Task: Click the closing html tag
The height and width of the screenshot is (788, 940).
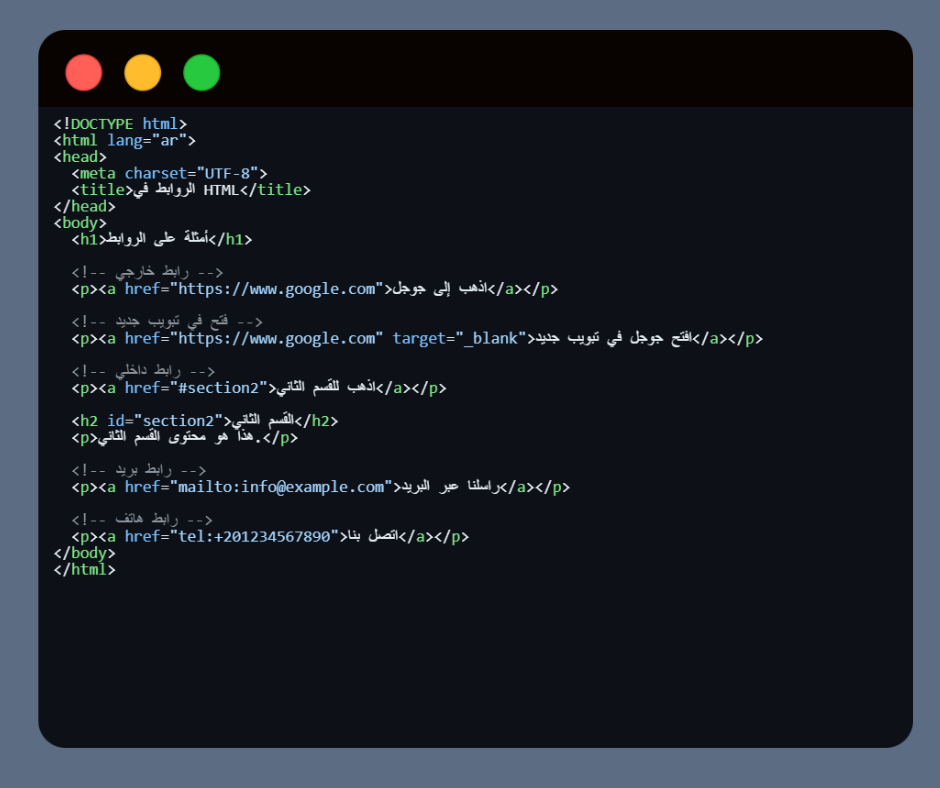Action: click(x=84, y=569)
